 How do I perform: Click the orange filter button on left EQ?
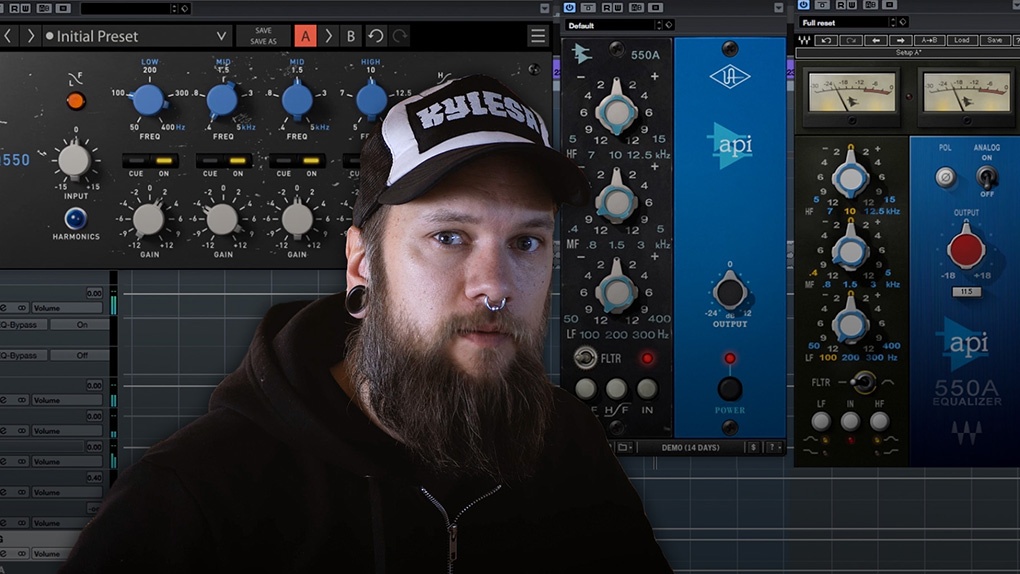point(75,101)
